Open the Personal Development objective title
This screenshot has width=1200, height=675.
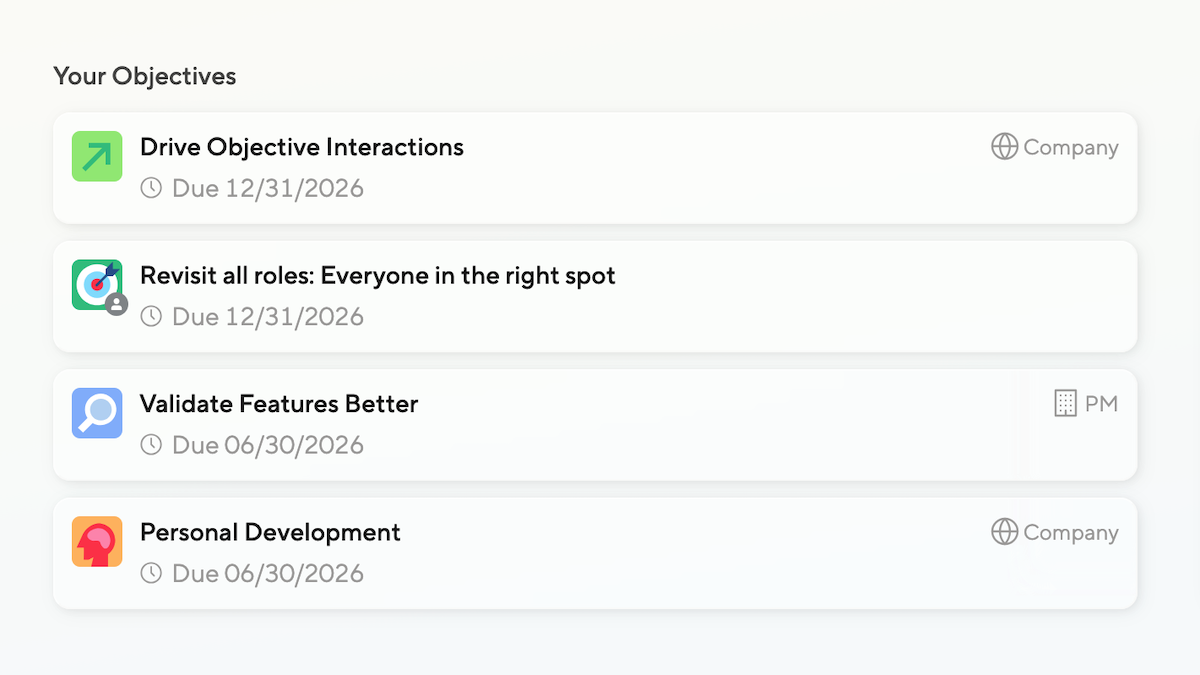[x=270, y=532]
